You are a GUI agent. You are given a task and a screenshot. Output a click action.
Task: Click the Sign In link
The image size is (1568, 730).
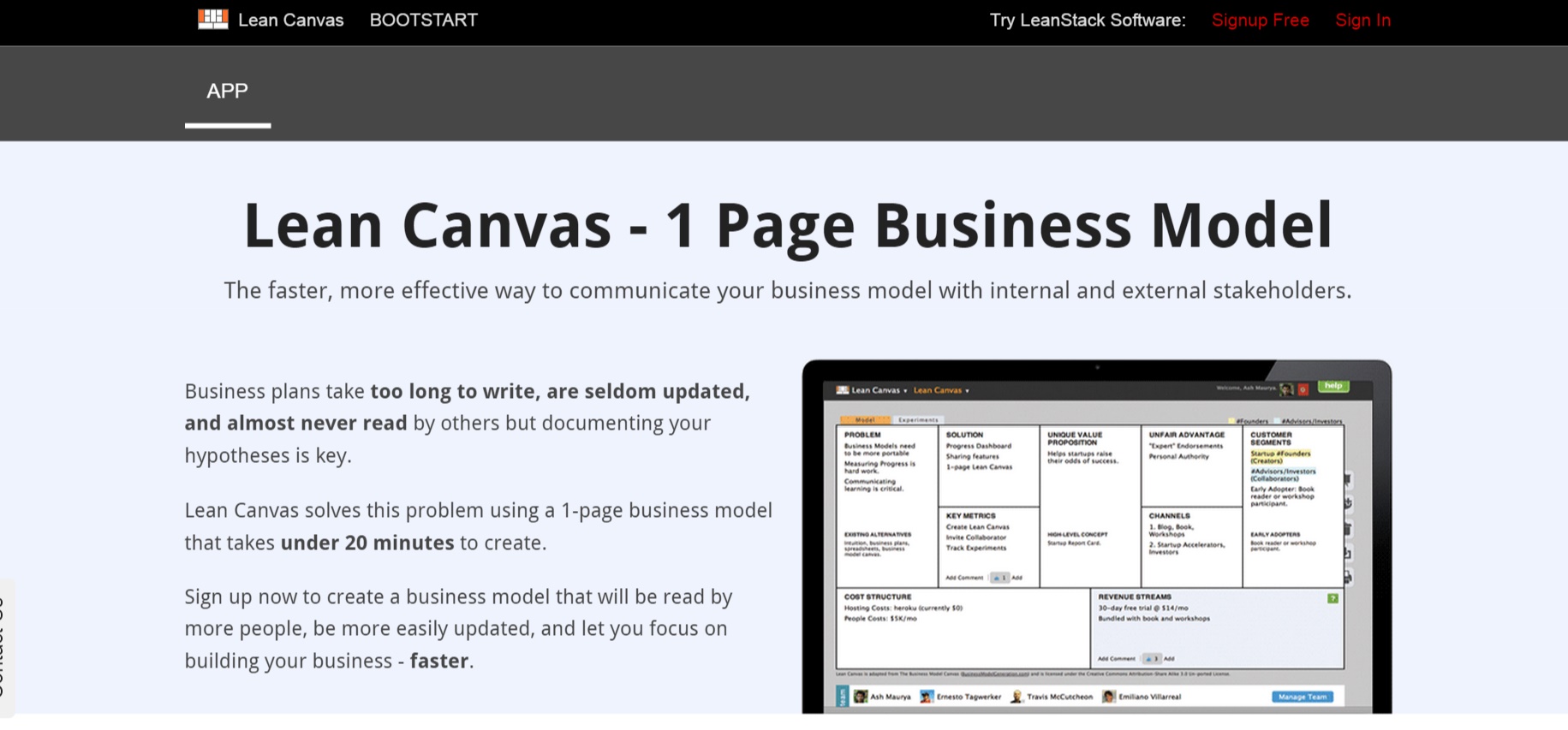(x=1362, y=20)
